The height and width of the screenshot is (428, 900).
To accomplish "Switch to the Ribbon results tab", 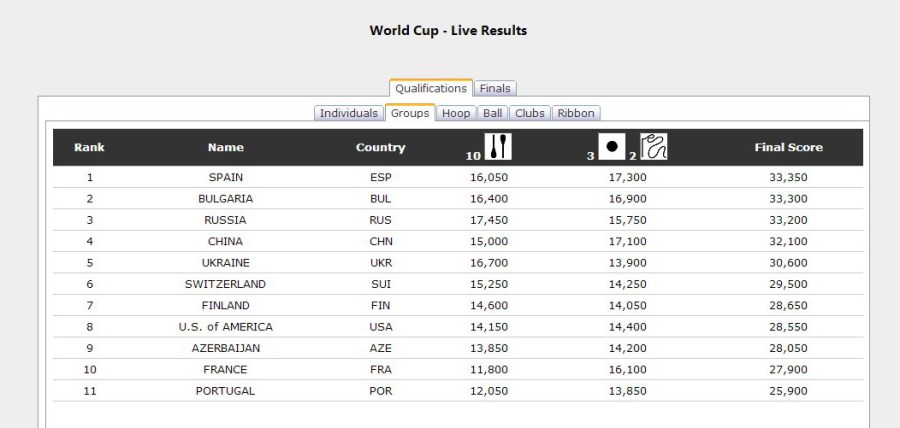I will click(x=575, y=113).
